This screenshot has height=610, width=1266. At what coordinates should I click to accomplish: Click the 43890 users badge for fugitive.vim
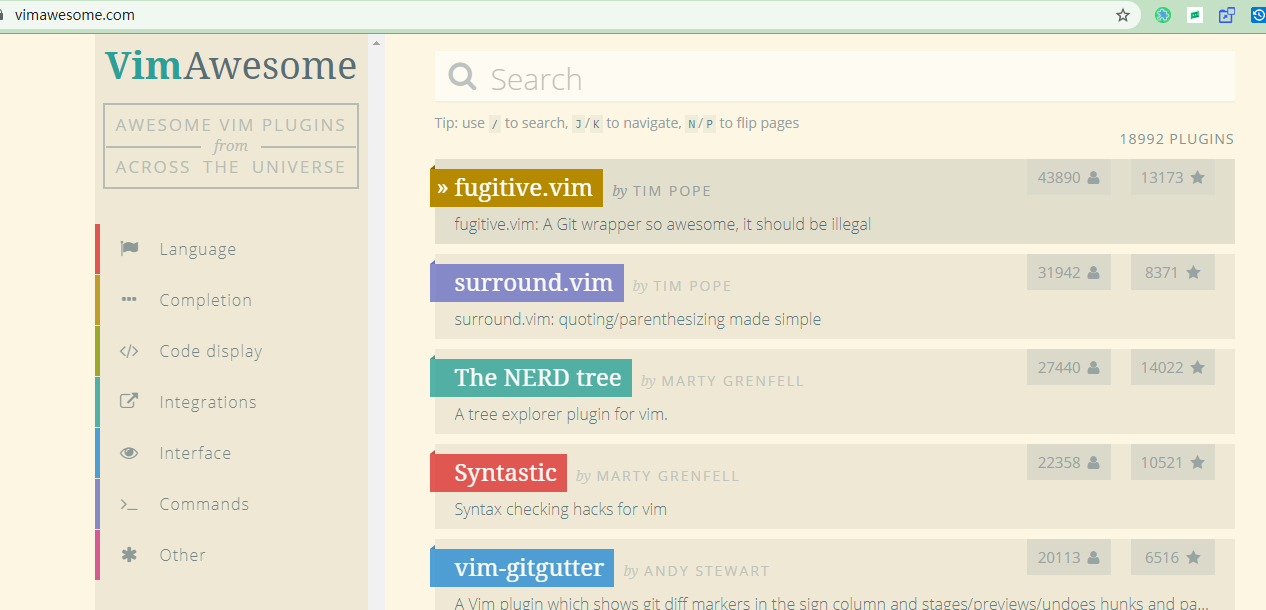pos(1069,177)
